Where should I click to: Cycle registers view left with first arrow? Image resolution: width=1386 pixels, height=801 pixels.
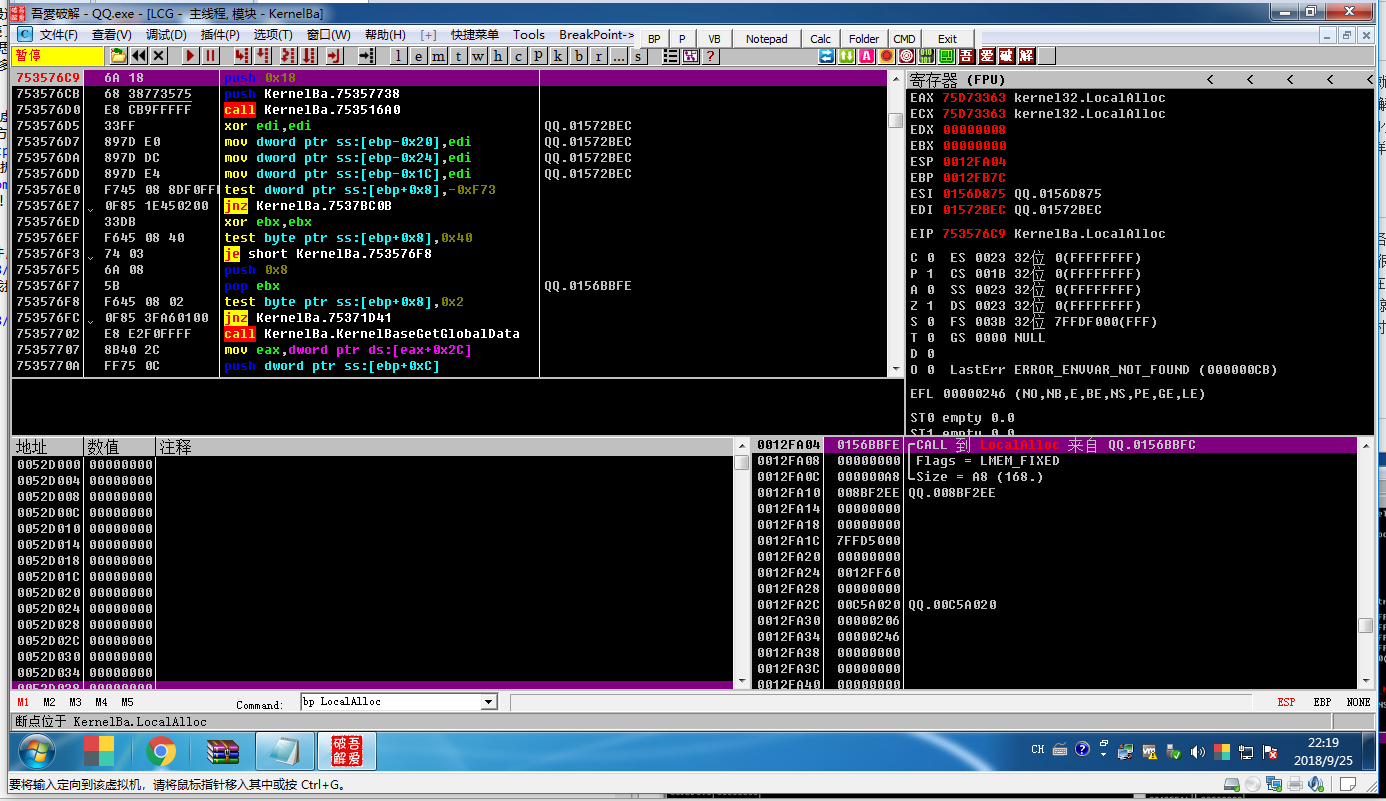(x=1210, y=80)
